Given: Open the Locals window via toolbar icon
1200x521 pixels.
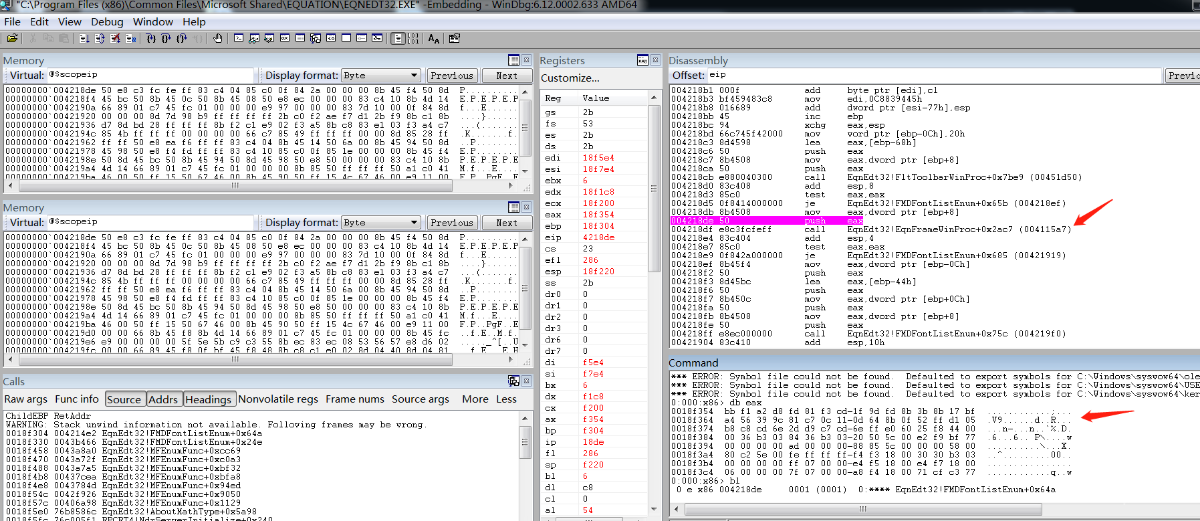Looking at the screenshot, I should [x=269, y=38].
